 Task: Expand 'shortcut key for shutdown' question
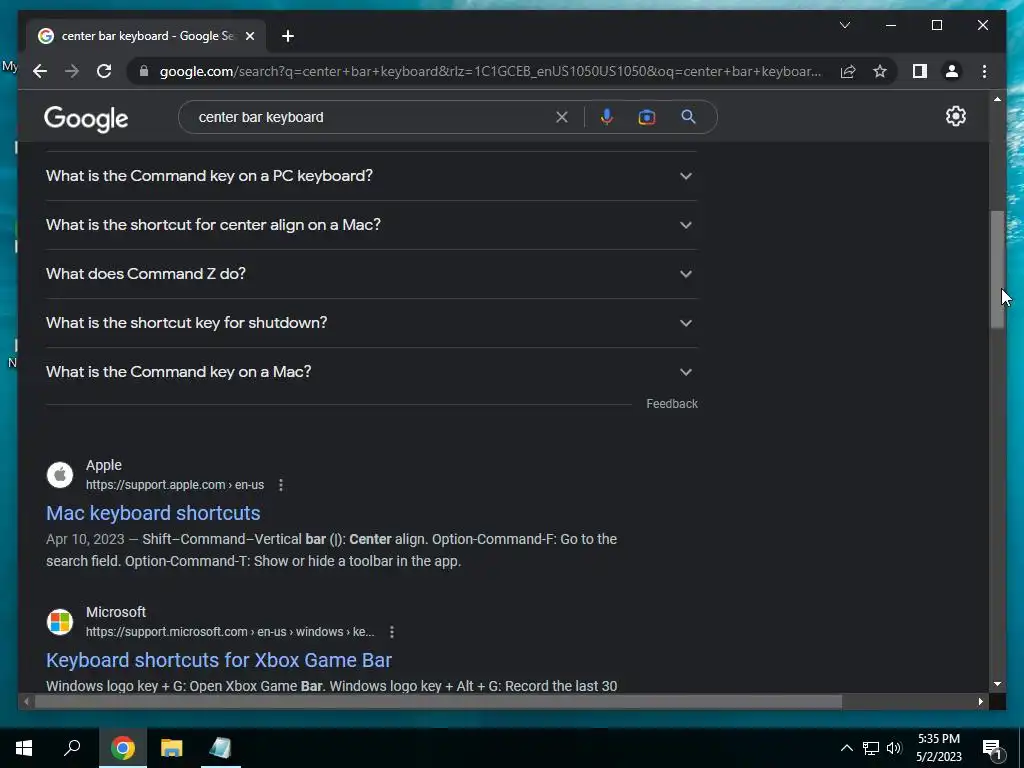point(371,323)
